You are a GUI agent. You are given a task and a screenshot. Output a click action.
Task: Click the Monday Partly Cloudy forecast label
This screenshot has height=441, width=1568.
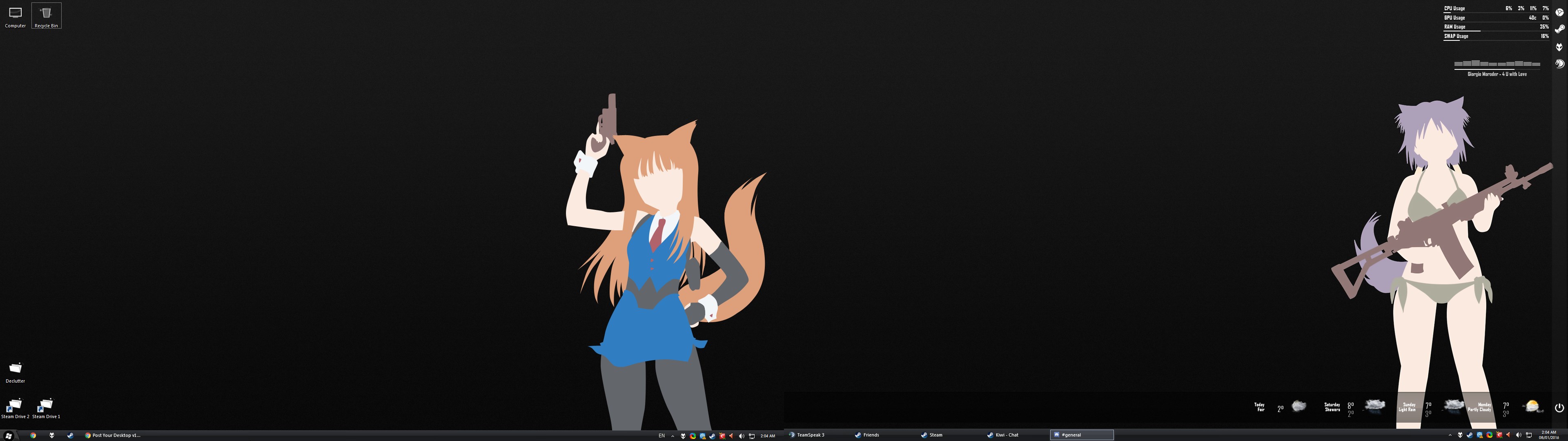tap(1480, 407)
